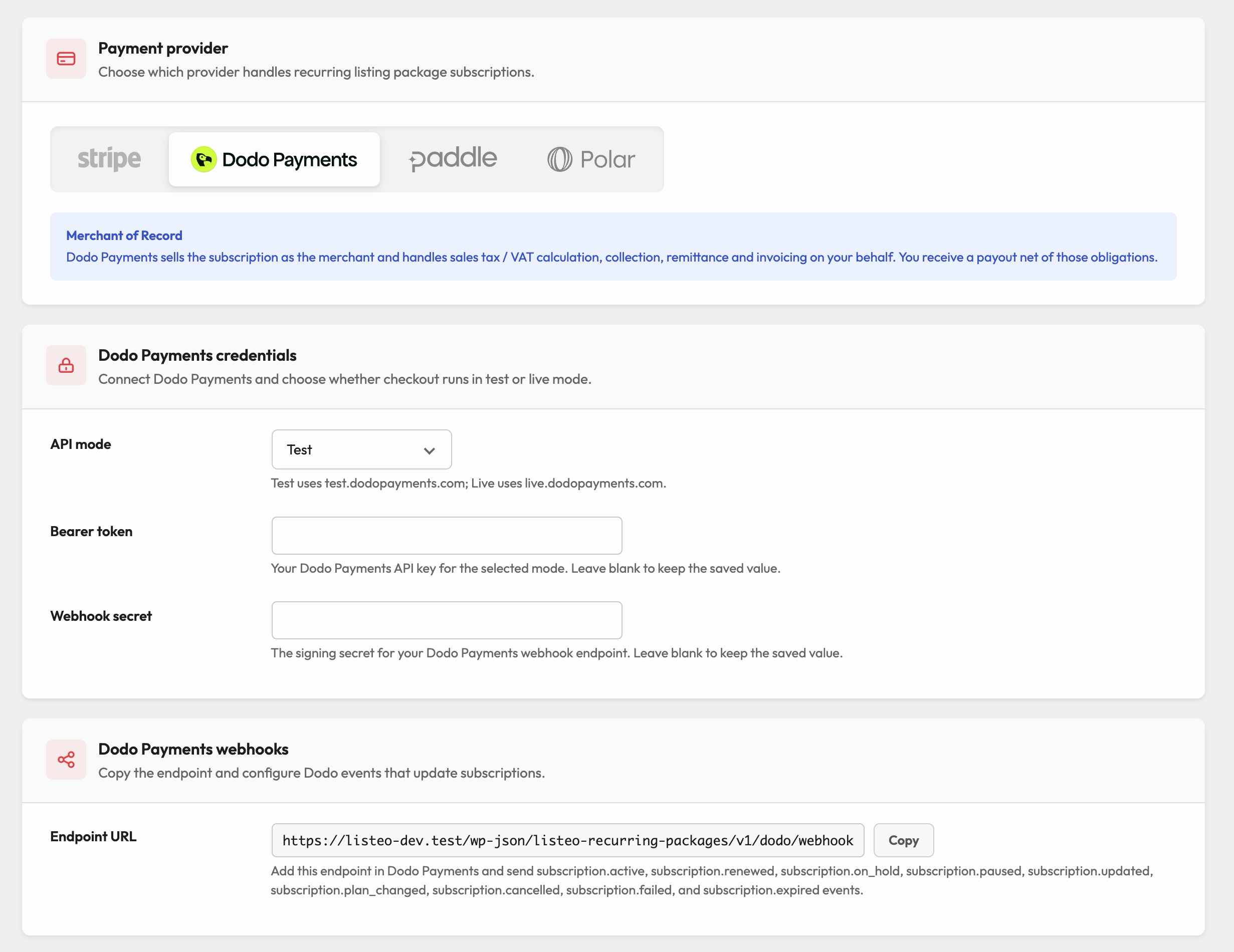Viewport: 1234px width, 952px height.
Task: Click the Dodo Payments credentials heading
Action: pos(197,355)
